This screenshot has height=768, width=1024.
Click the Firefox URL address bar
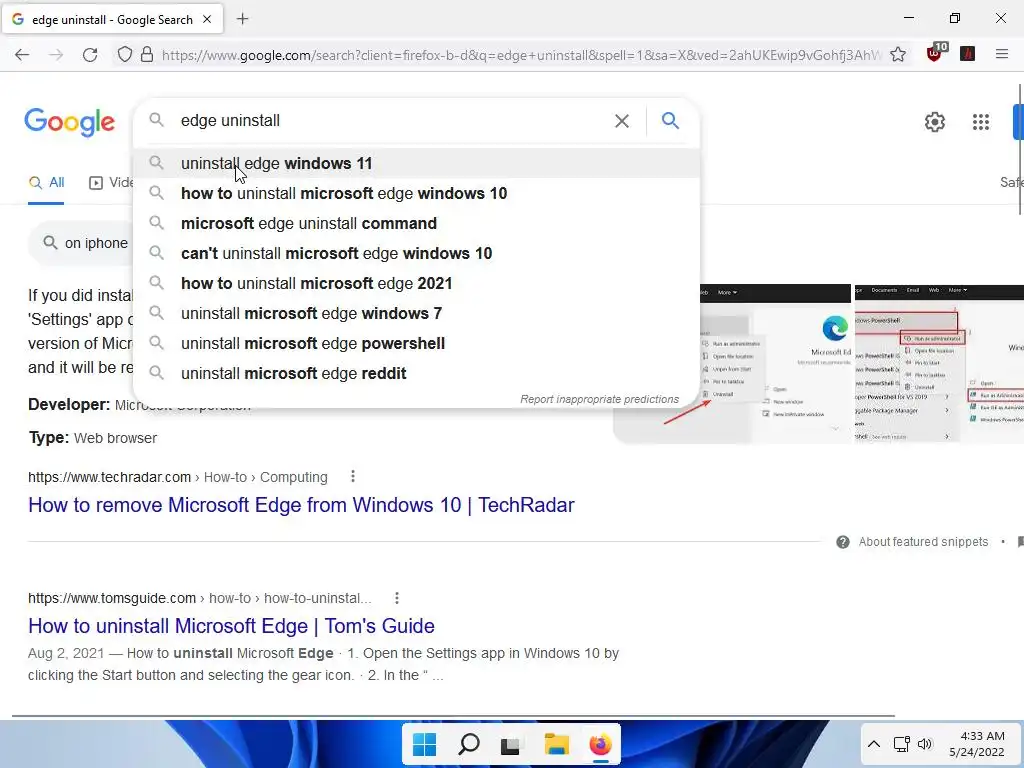point(521,55)
